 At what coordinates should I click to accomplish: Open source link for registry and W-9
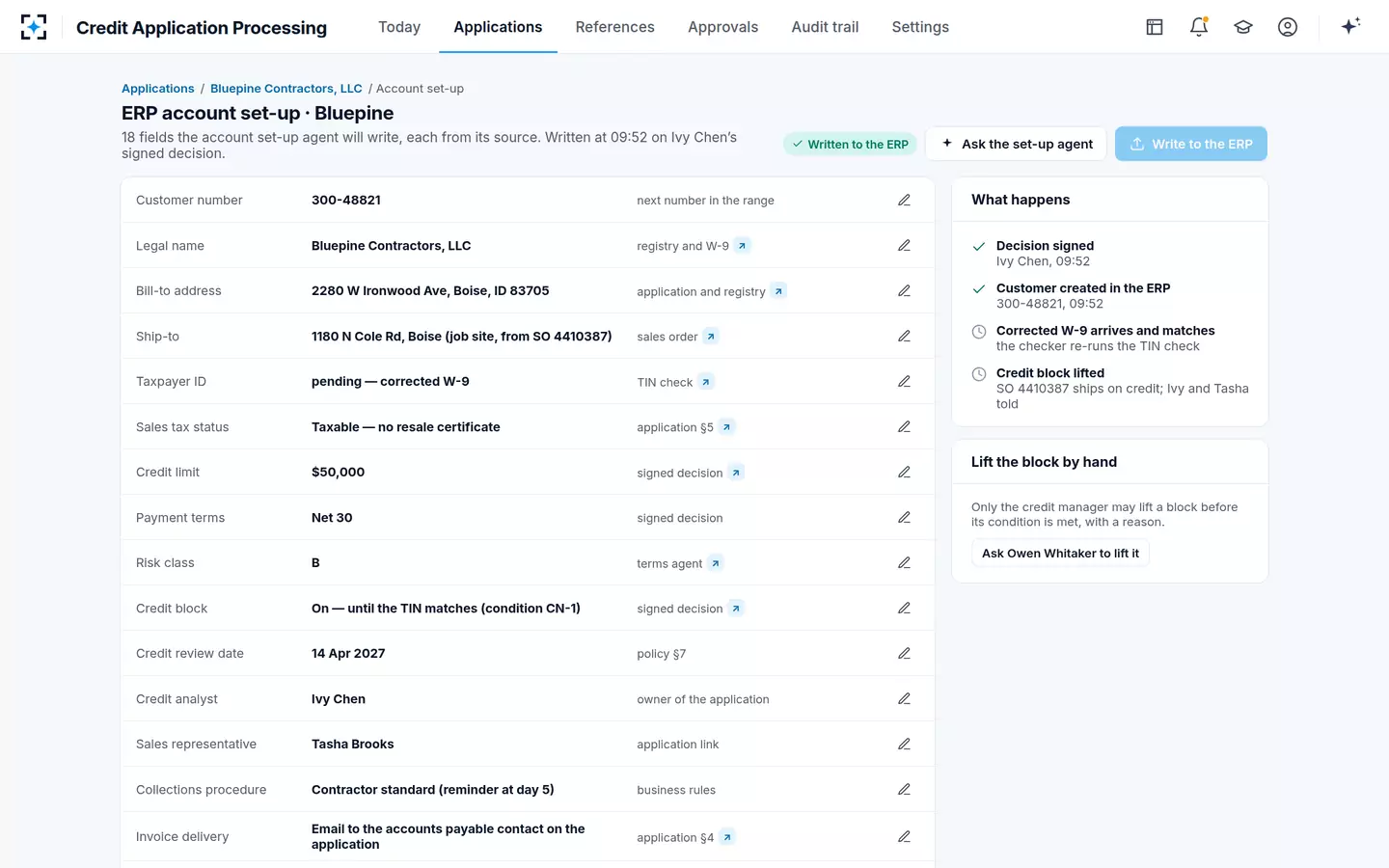[x=742, y=246]
